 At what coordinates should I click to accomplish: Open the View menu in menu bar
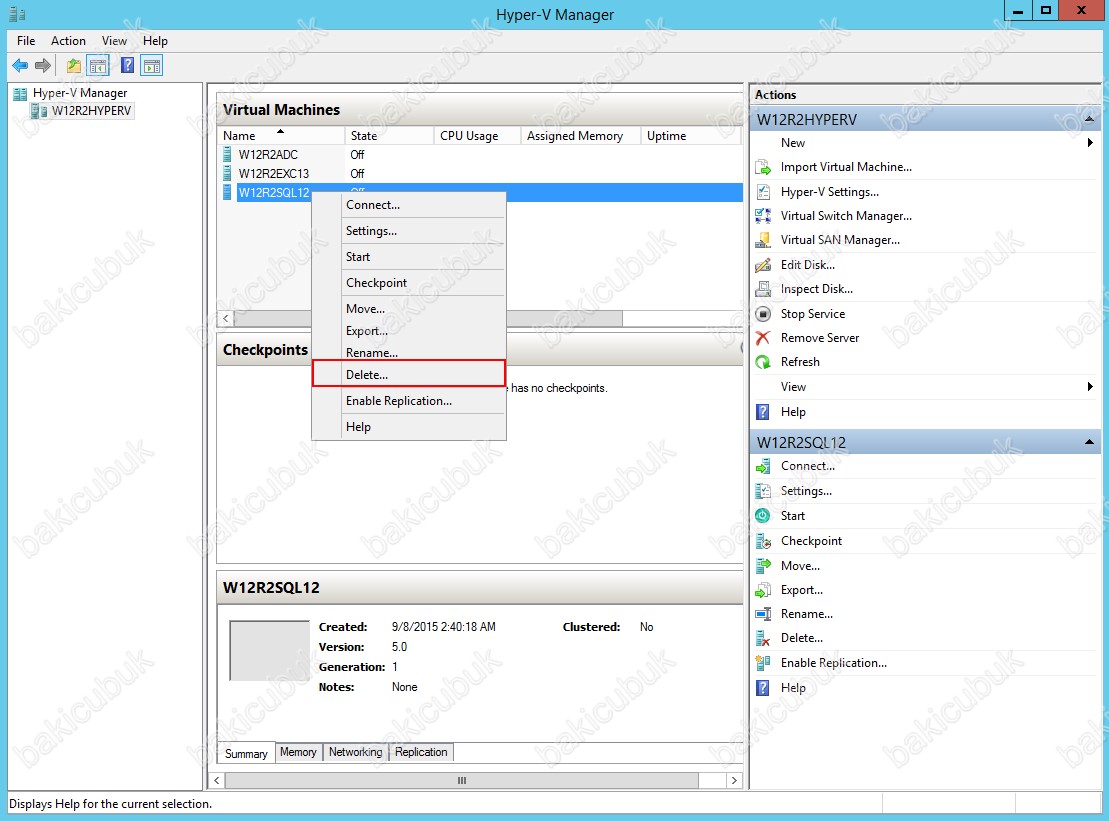tap(115, 41)
